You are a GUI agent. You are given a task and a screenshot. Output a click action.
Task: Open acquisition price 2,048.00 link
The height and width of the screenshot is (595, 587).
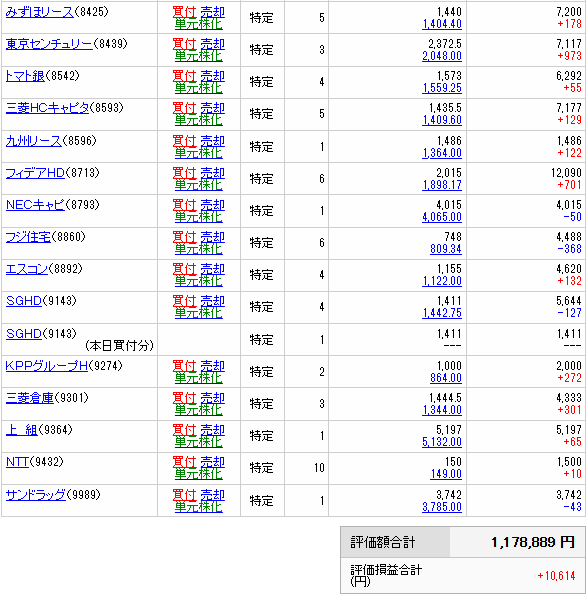442,56
